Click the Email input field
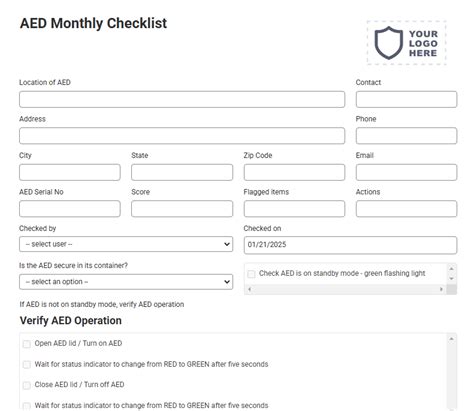Viewport: 474px width, 411px height. coord(406,172)
